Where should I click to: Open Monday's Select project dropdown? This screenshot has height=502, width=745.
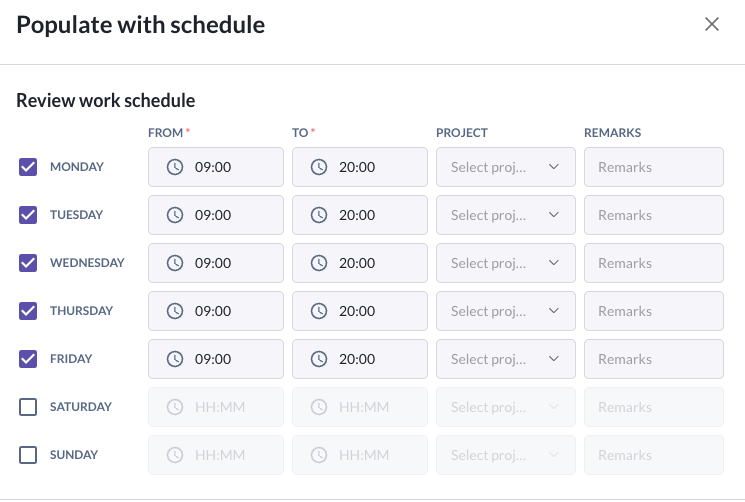pyautogui.click(x=505, y=167)
